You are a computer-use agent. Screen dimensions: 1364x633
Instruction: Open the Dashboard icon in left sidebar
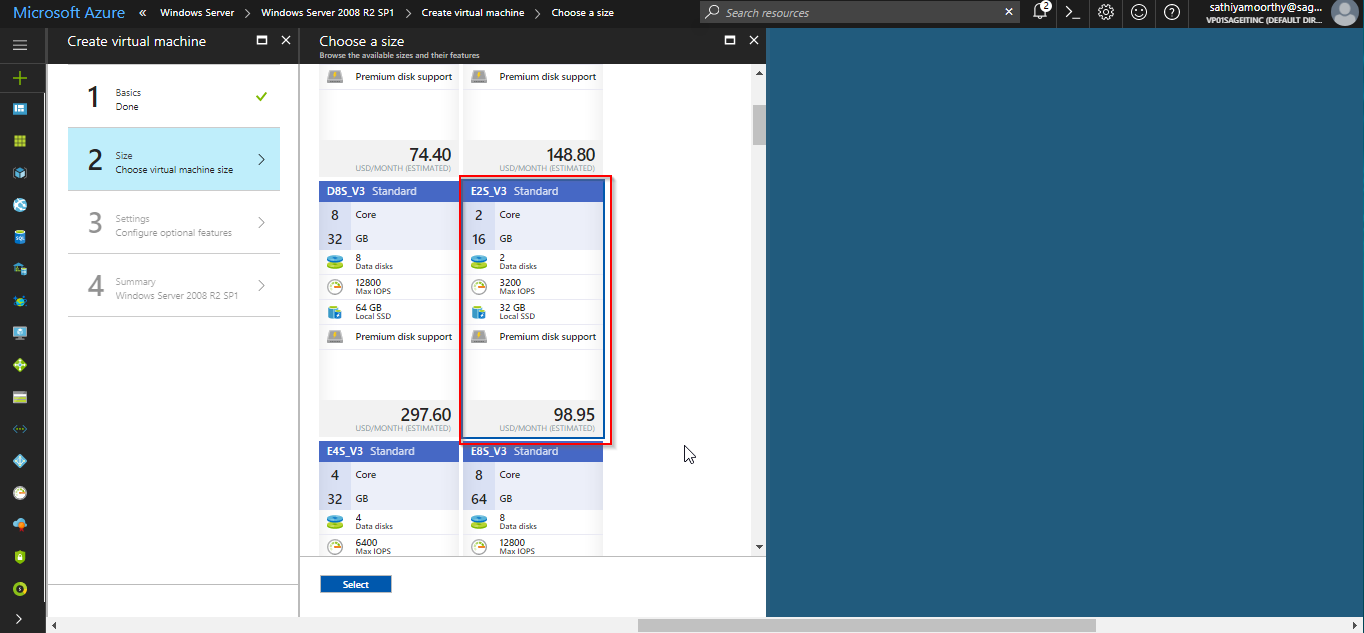point(20,109)
